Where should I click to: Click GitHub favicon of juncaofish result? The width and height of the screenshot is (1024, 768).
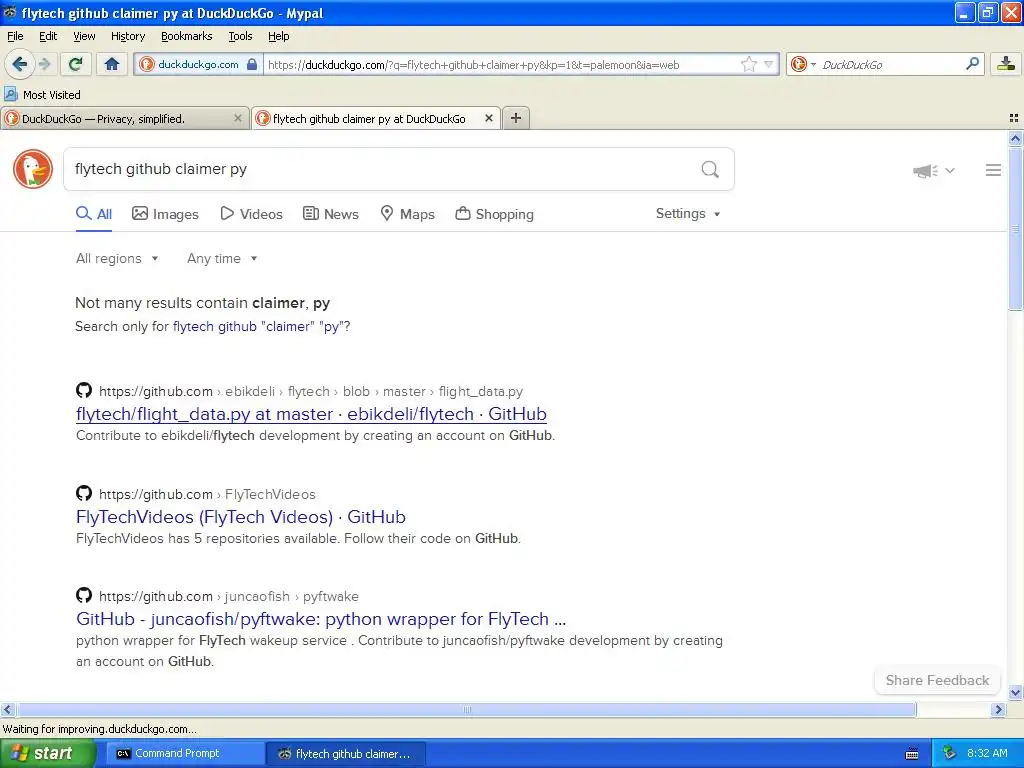(x=84, y=596)
